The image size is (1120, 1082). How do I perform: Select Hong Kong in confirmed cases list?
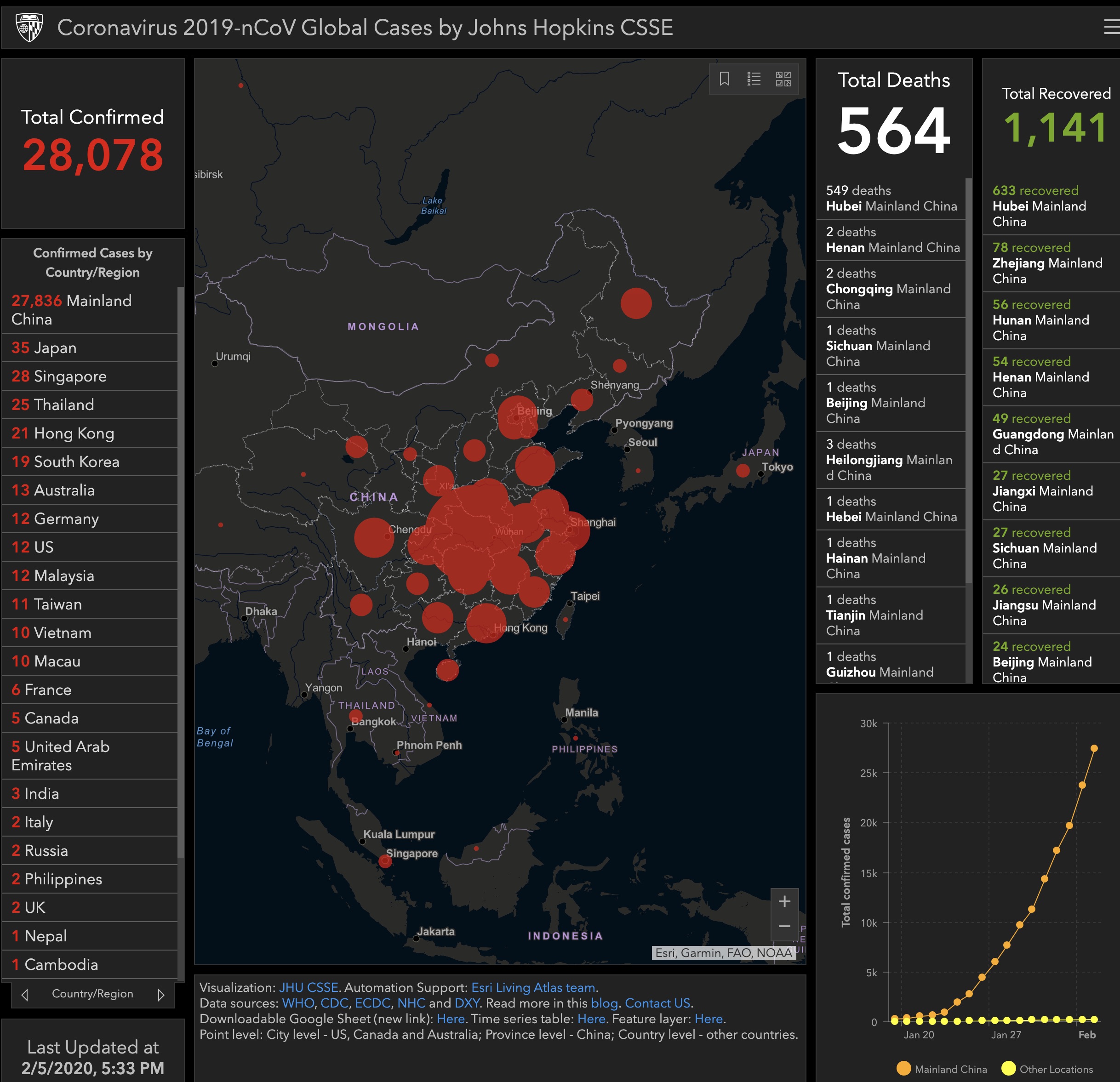coord(90,433)
